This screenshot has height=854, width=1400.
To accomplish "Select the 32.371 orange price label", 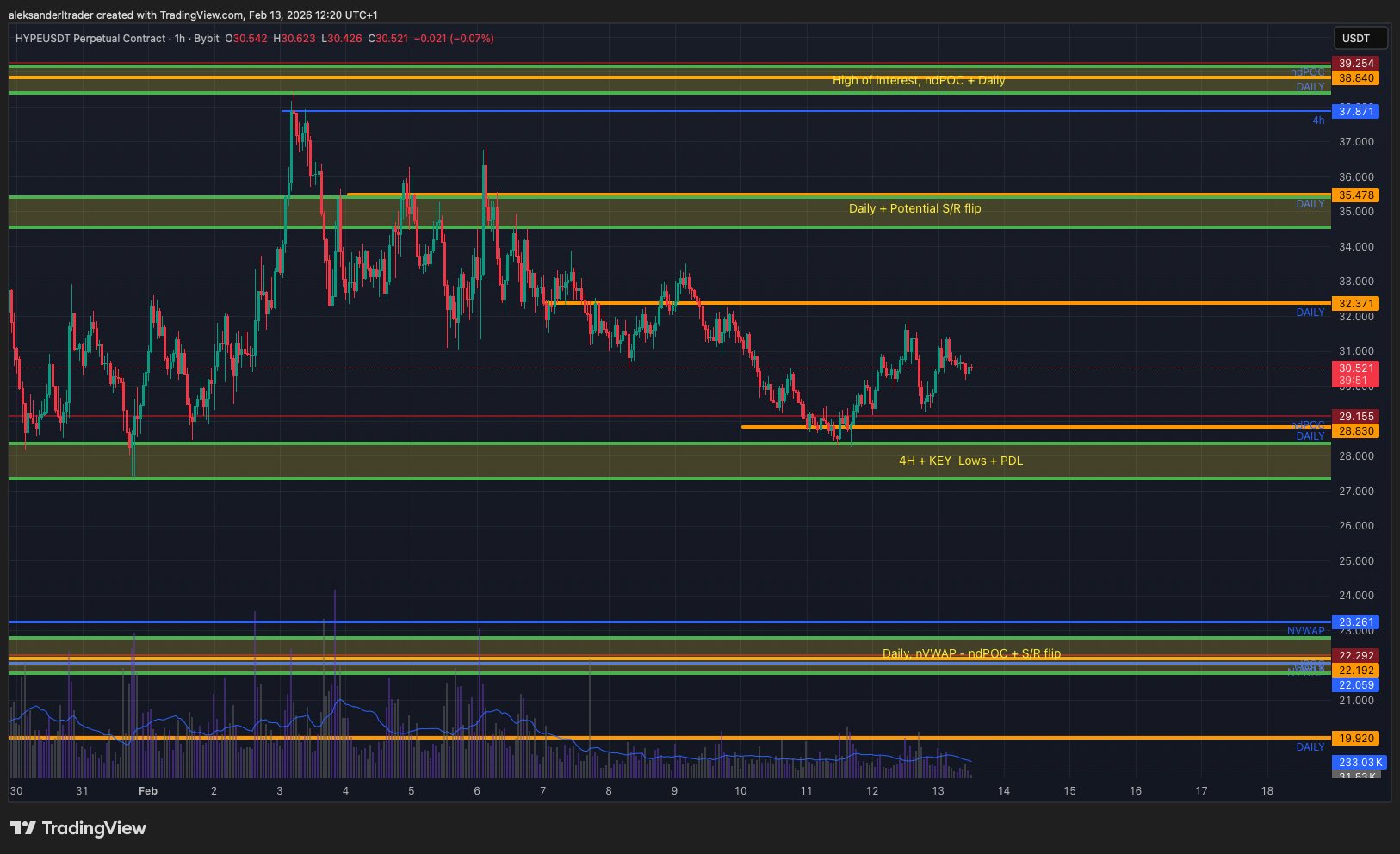I will pyautogui.click(x=1355, y=304).
